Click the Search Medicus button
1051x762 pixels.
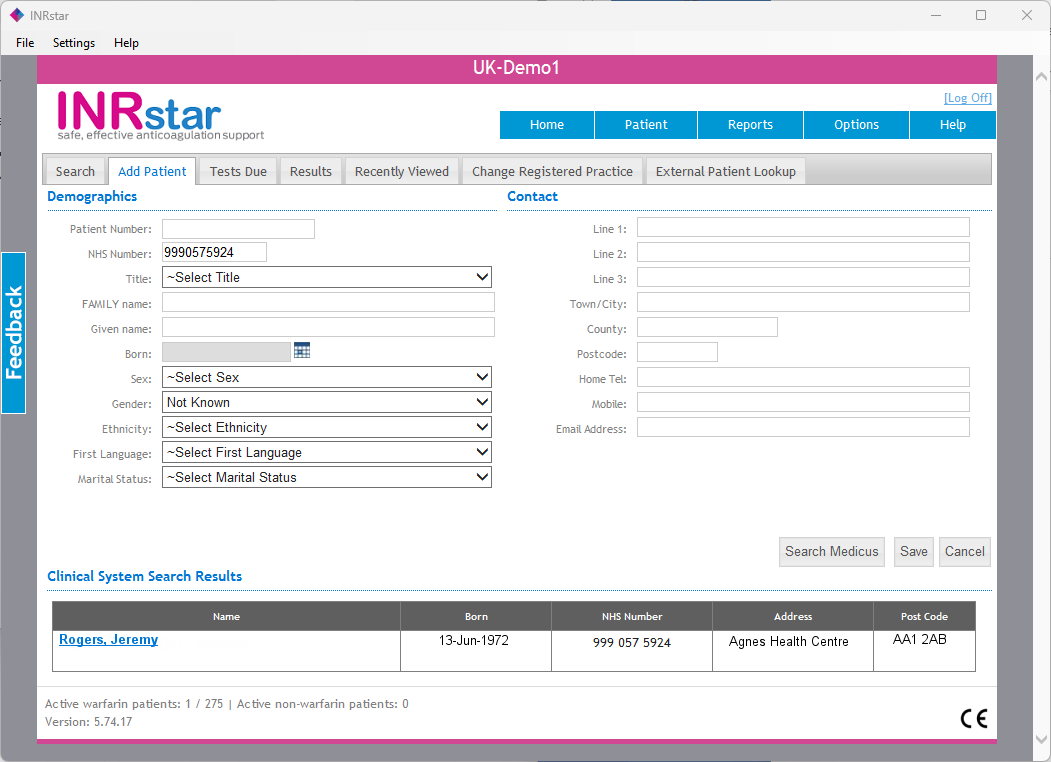click(x=831, y=552)
